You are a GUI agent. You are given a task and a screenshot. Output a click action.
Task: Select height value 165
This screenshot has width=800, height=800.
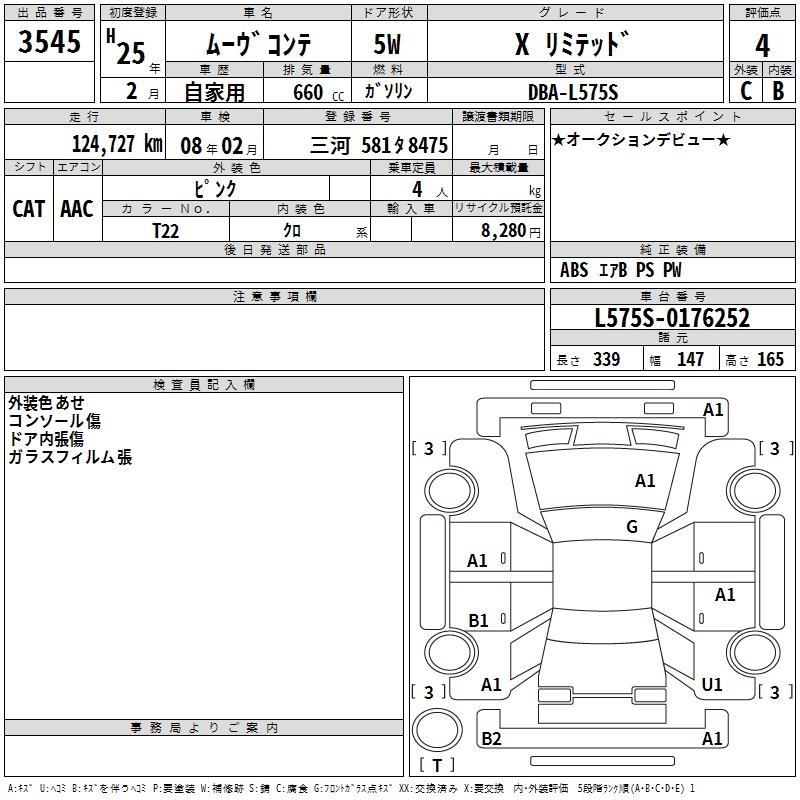click(x=770, y=359)
